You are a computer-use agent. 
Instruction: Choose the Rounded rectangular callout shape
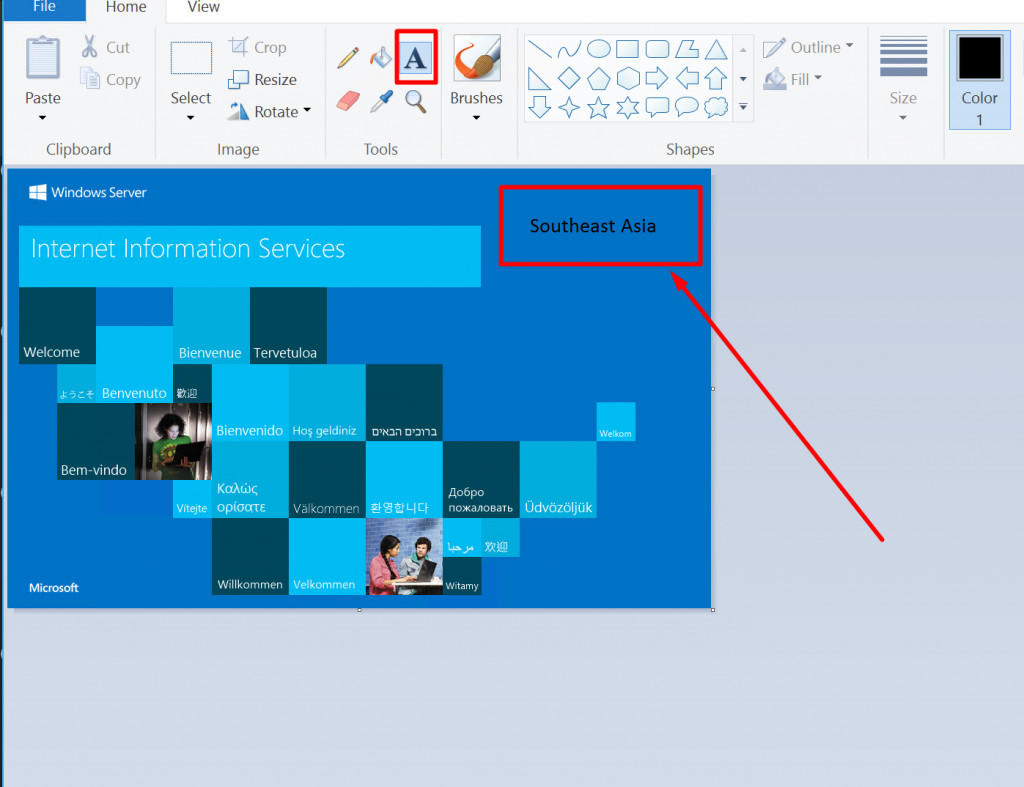[x=657, y=107]
